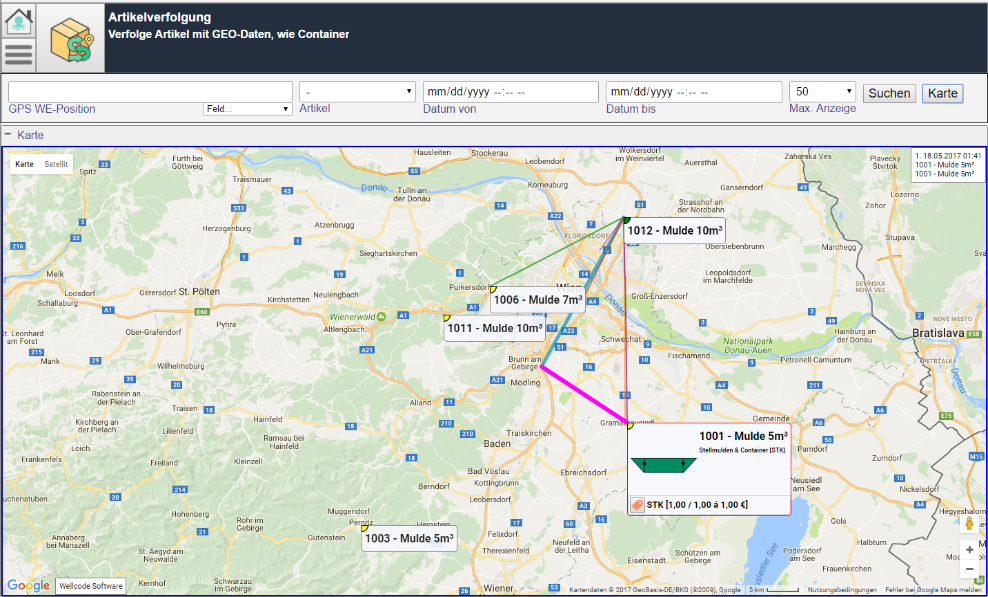This screenshot has width=988, height=597.
Task: Click the yellow marker at 1011 label
Action: click(447, 318)
